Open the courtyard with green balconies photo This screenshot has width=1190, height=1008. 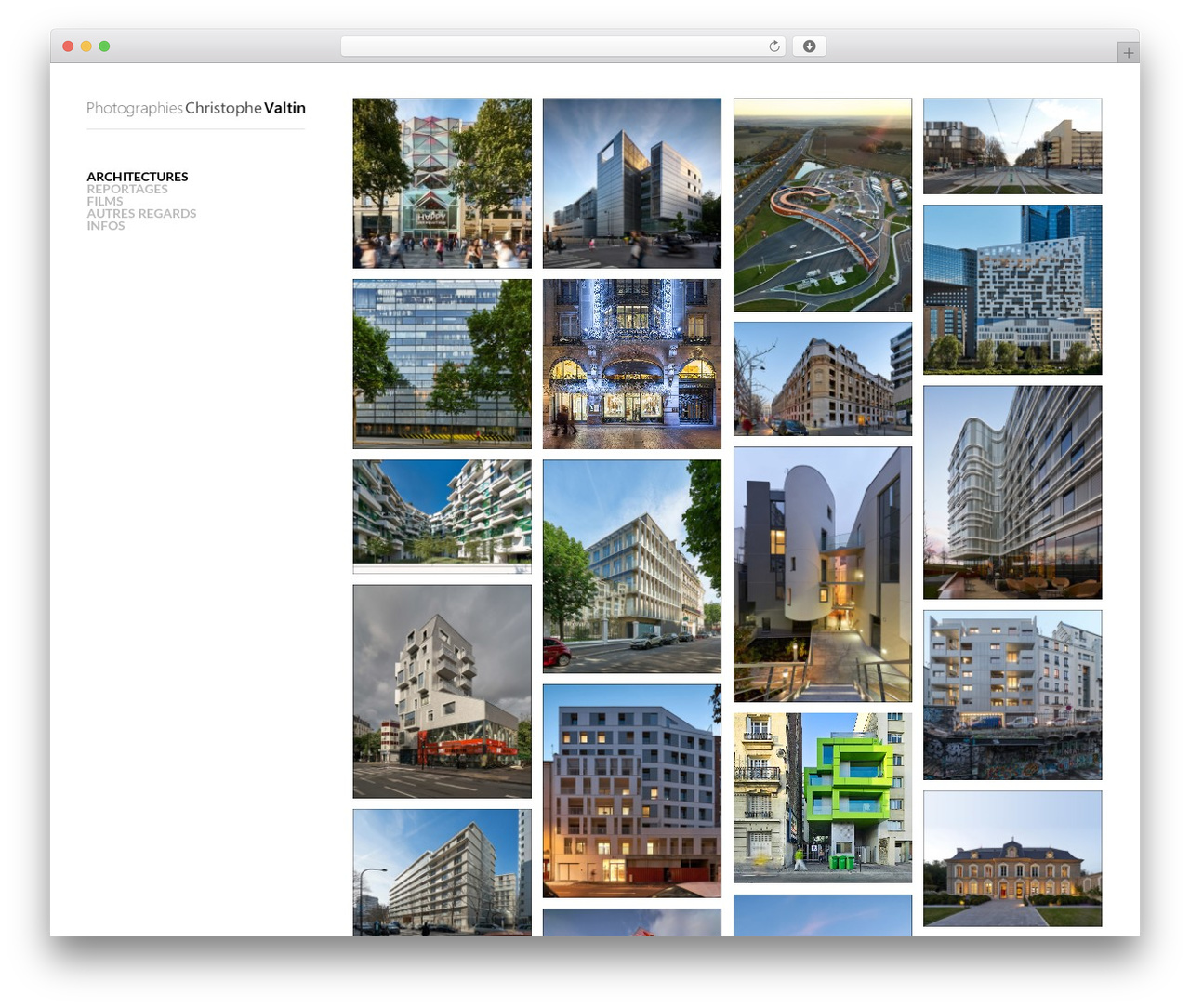(x=443, y=516)
